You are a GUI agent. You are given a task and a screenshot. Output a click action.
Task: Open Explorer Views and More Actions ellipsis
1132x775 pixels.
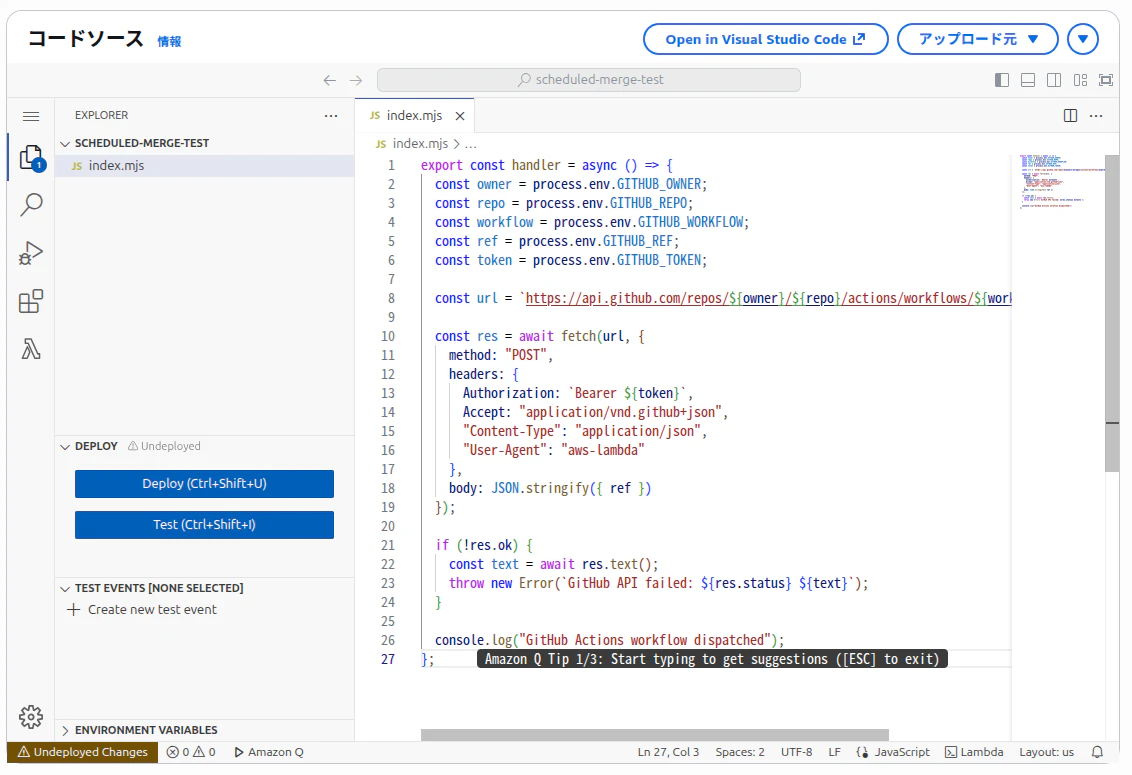coord(331,116)
